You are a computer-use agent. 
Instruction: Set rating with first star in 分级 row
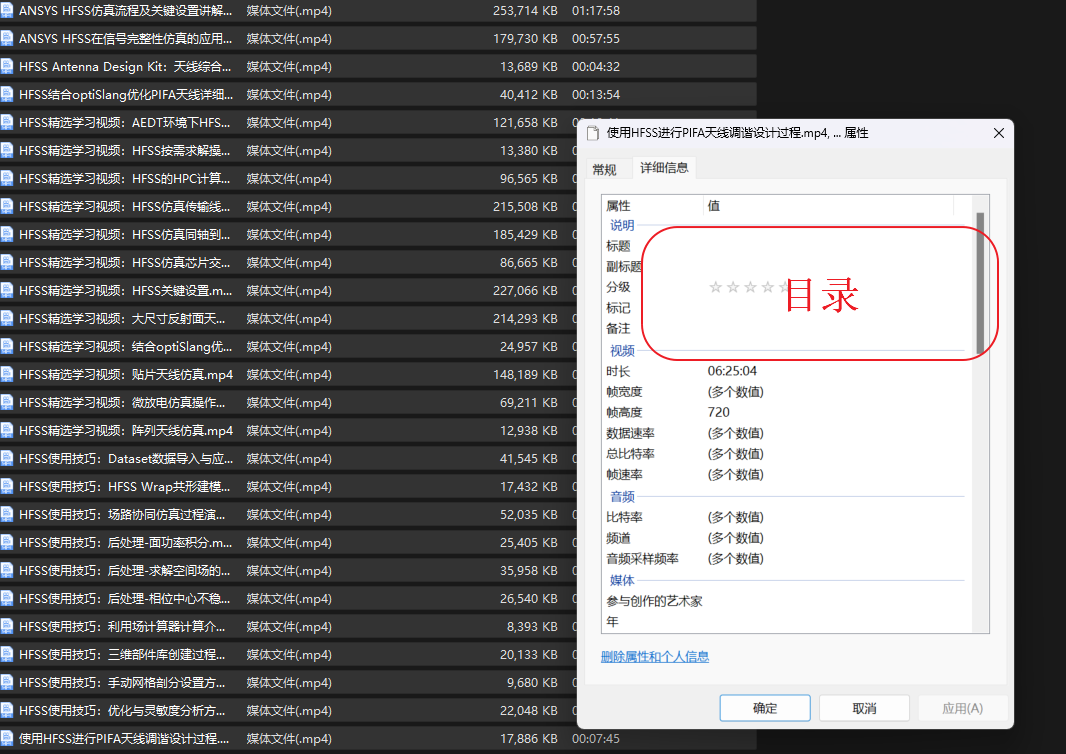(x=715, y=287)
